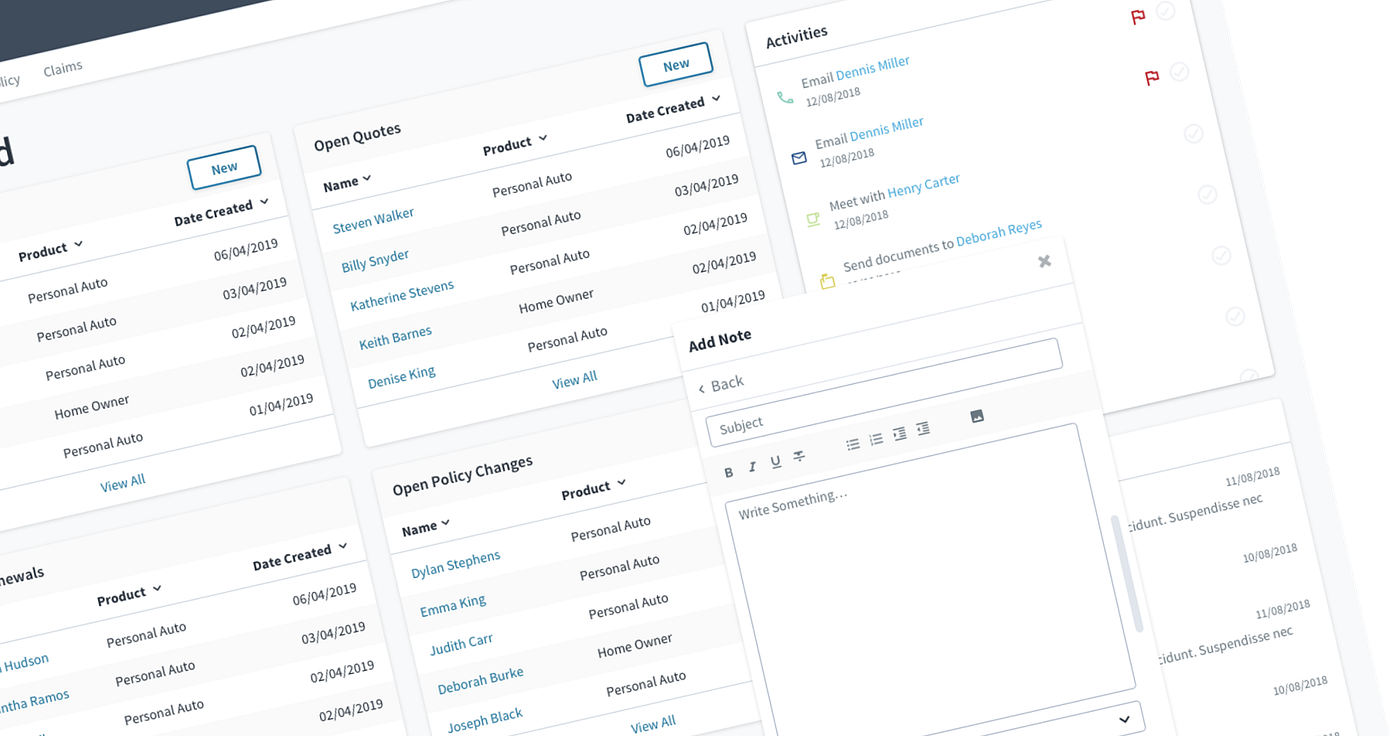The image size is (1400, 736).
Task: Open the Name sort dropdown in Open Quotes
Action: point(346,182)
